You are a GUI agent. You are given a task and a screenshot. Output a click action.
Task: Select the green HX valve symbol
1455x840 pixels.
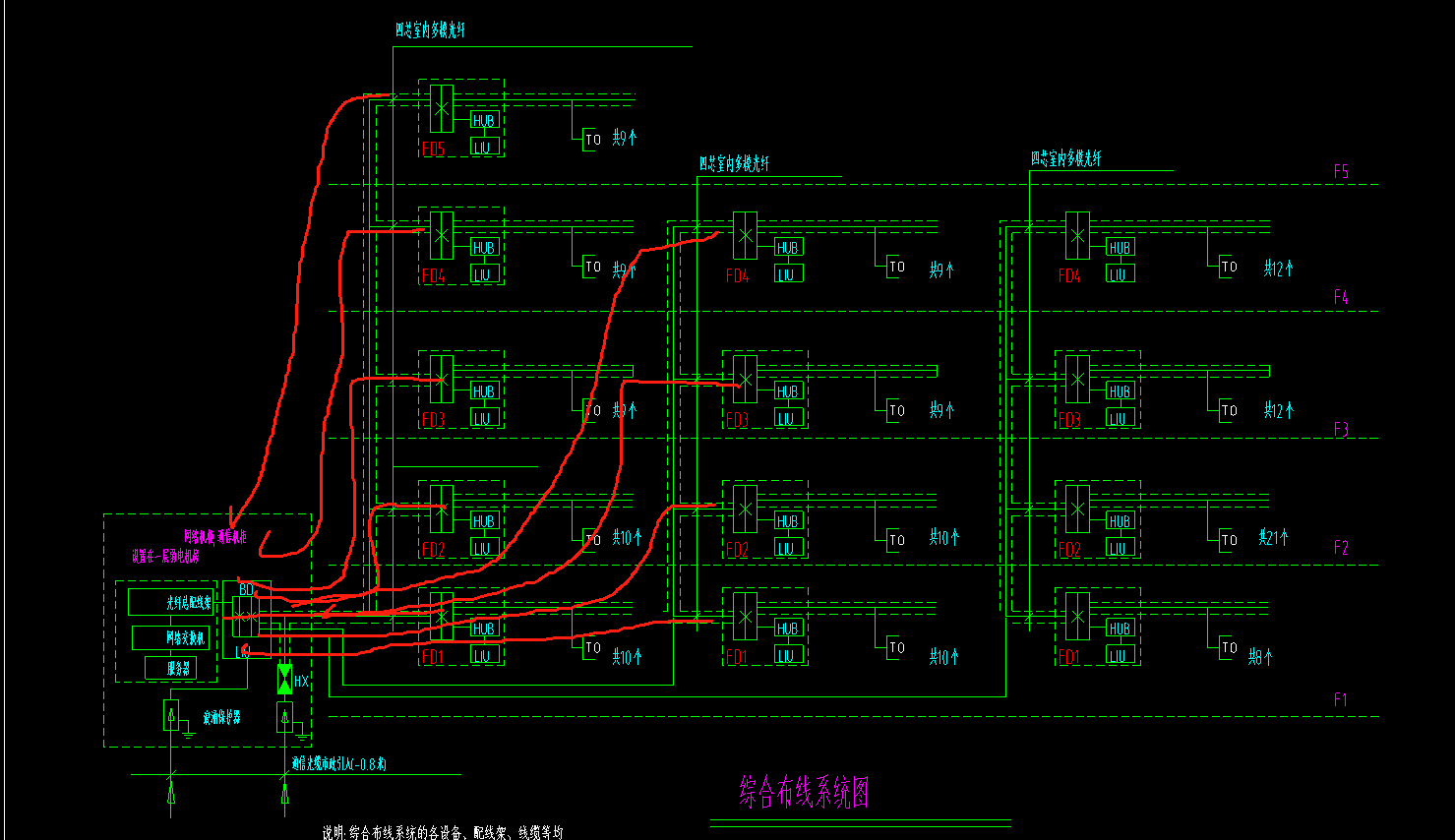pos(284,679)
